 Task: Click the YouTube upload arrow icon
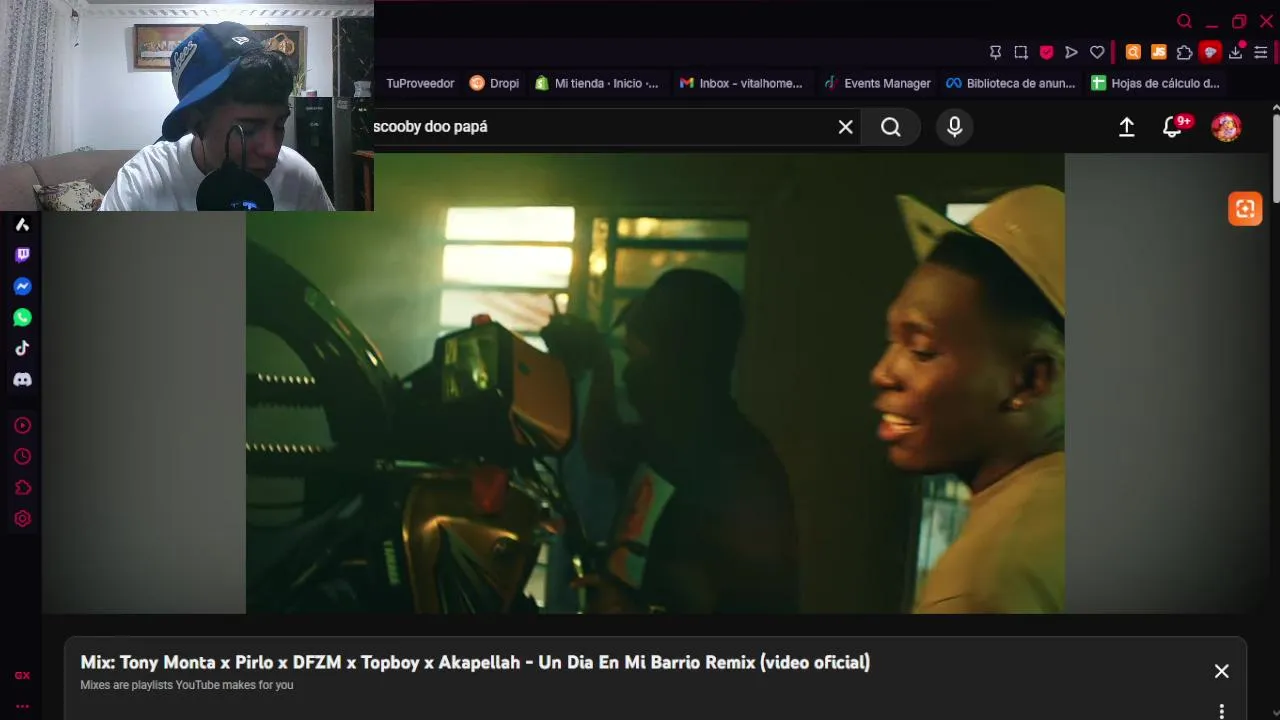click(1126, 127)
